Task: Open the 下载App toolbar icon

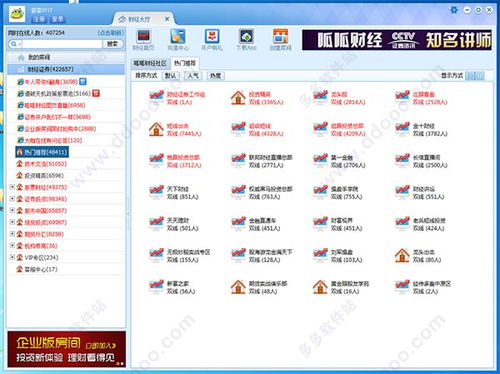Action: pos(246,40)
